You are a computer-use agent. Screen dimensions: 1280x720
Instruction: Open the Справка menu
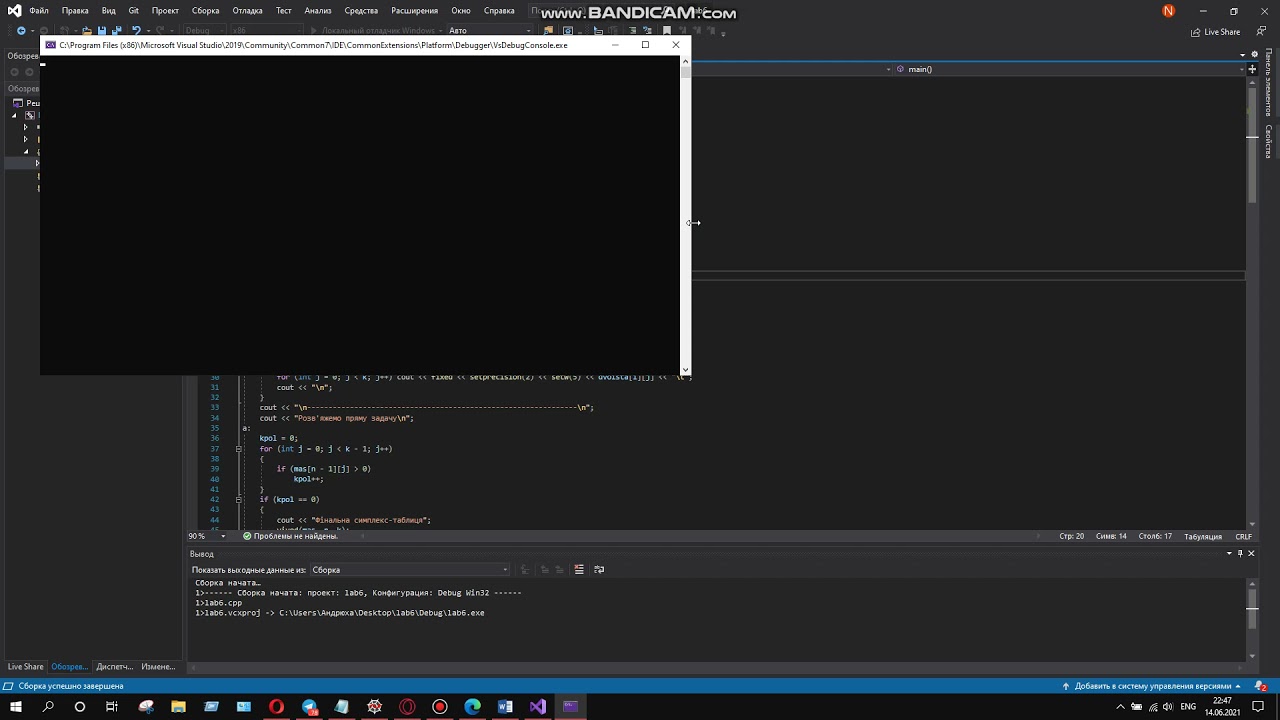(x=499, y=11)
